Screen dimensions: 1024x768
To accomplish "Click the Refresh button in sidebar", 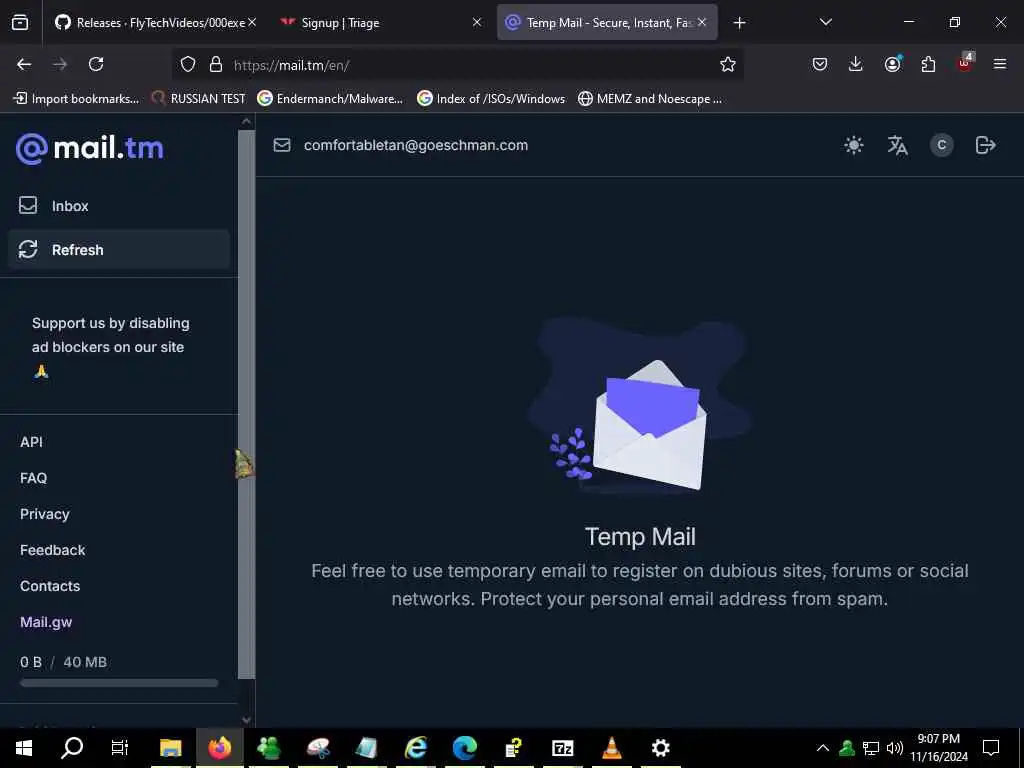I will point(119,249).
